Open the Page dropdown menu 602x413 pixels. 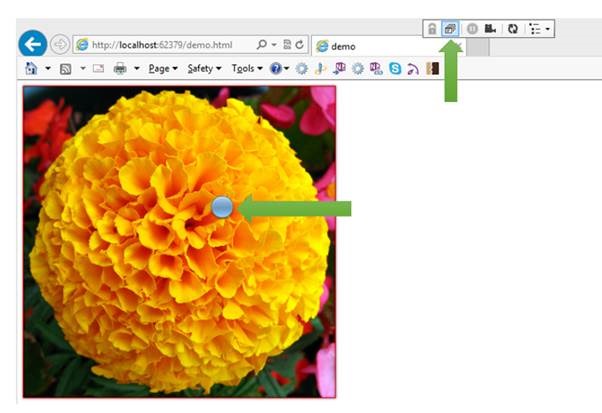point(162,69)
